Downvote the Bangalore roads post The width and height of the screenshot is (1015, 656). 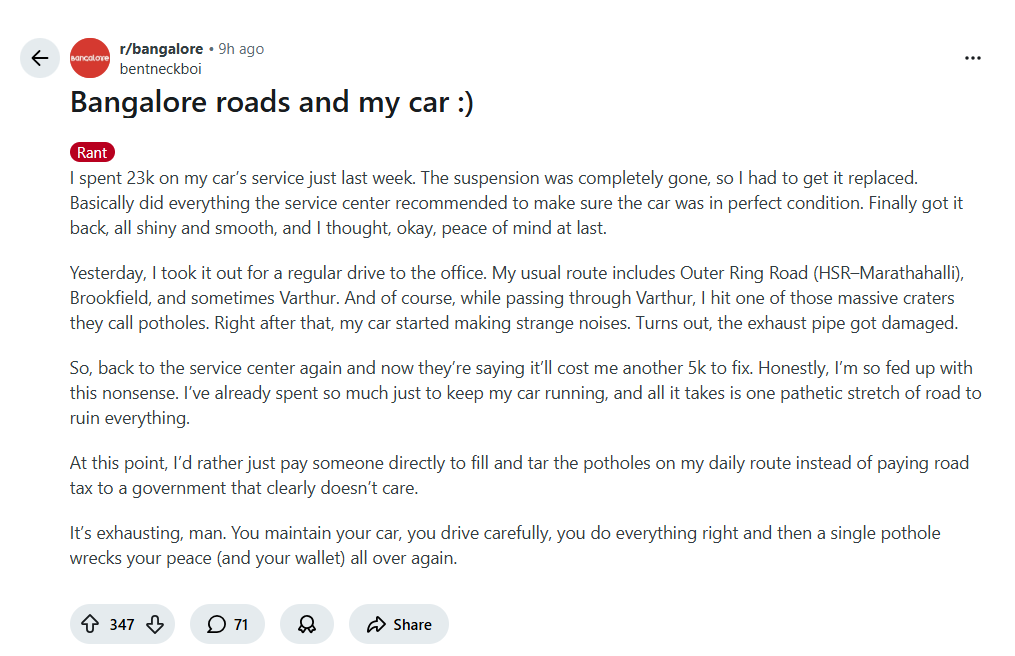154,624
